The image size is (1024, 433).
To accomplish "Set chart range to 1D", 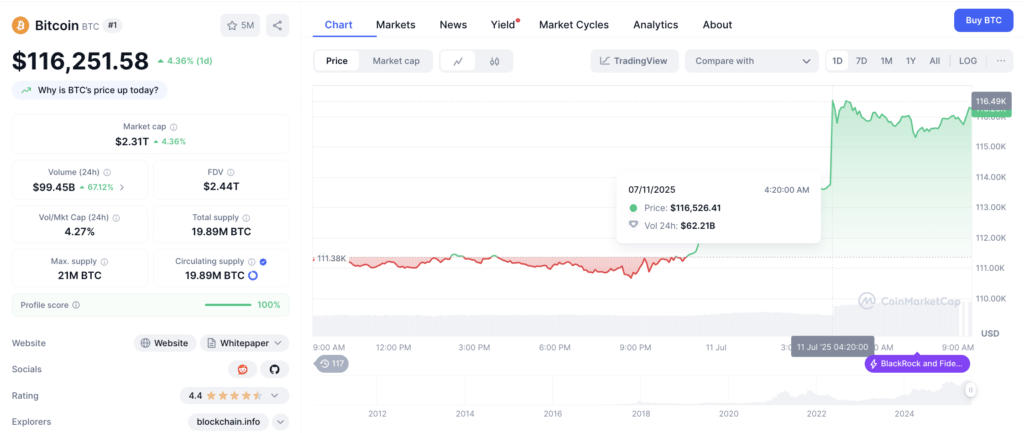I will coord(837,61).
